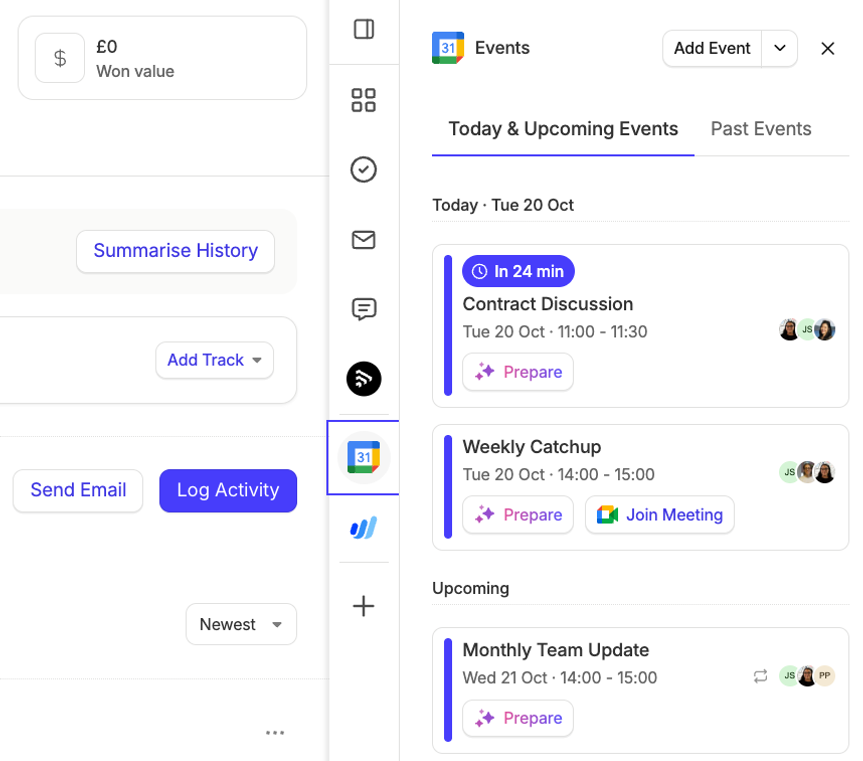Screen dimensions: 863x761
Task: Open the three-dots more options menu
Action: click(x=275, y=732)
